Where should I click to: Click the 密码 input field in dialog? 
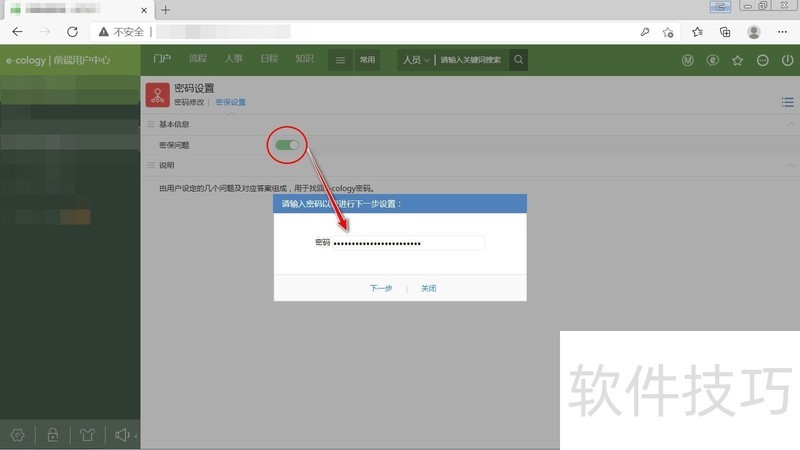point(408,243)
